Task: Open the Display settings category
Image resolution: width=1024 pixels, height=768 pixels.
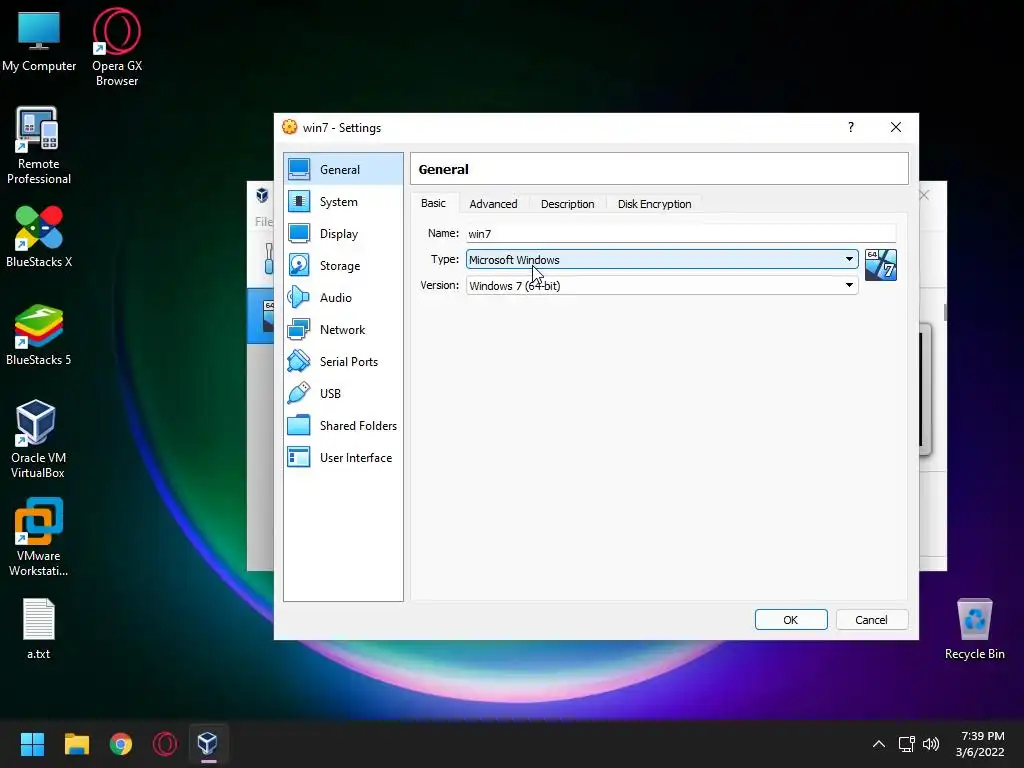Action: pyautogui.click(x=344, y=234)
